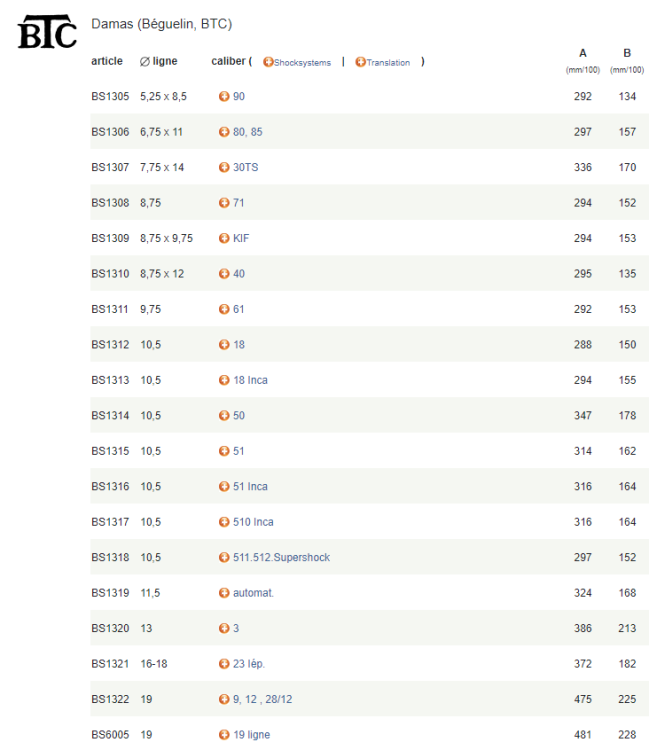
Task: Select article number BS1305
Action: [110, 96]
